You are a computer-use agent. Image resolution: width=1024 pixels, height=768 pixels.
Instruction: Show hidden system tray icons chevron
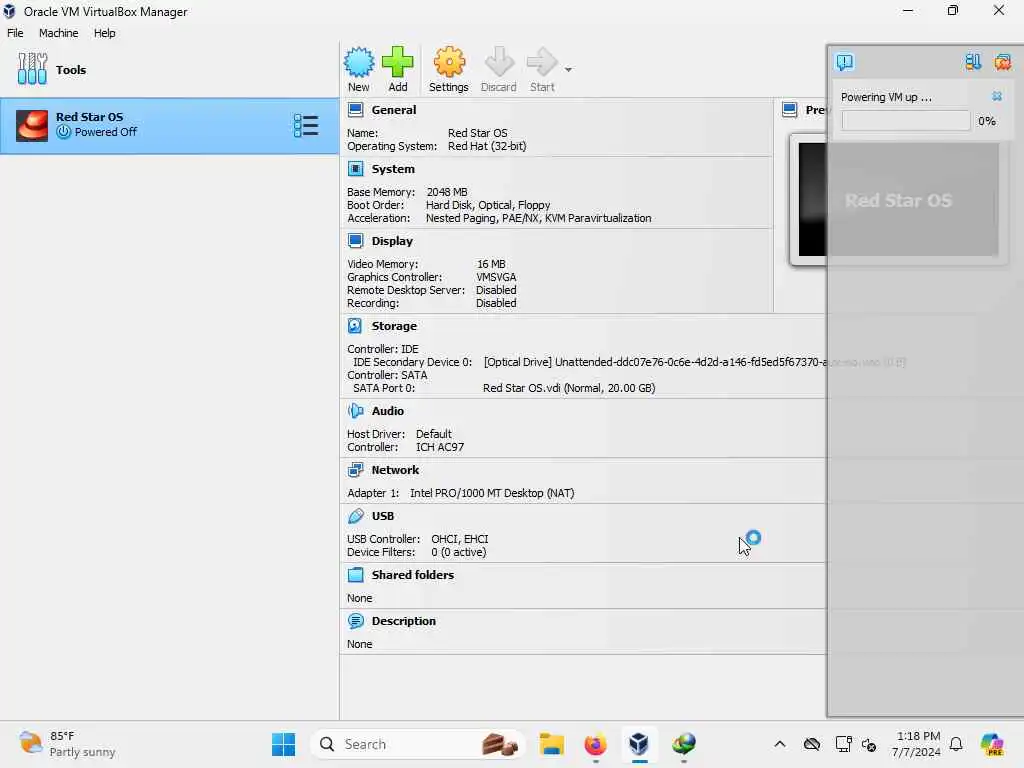tap(780, 744)
